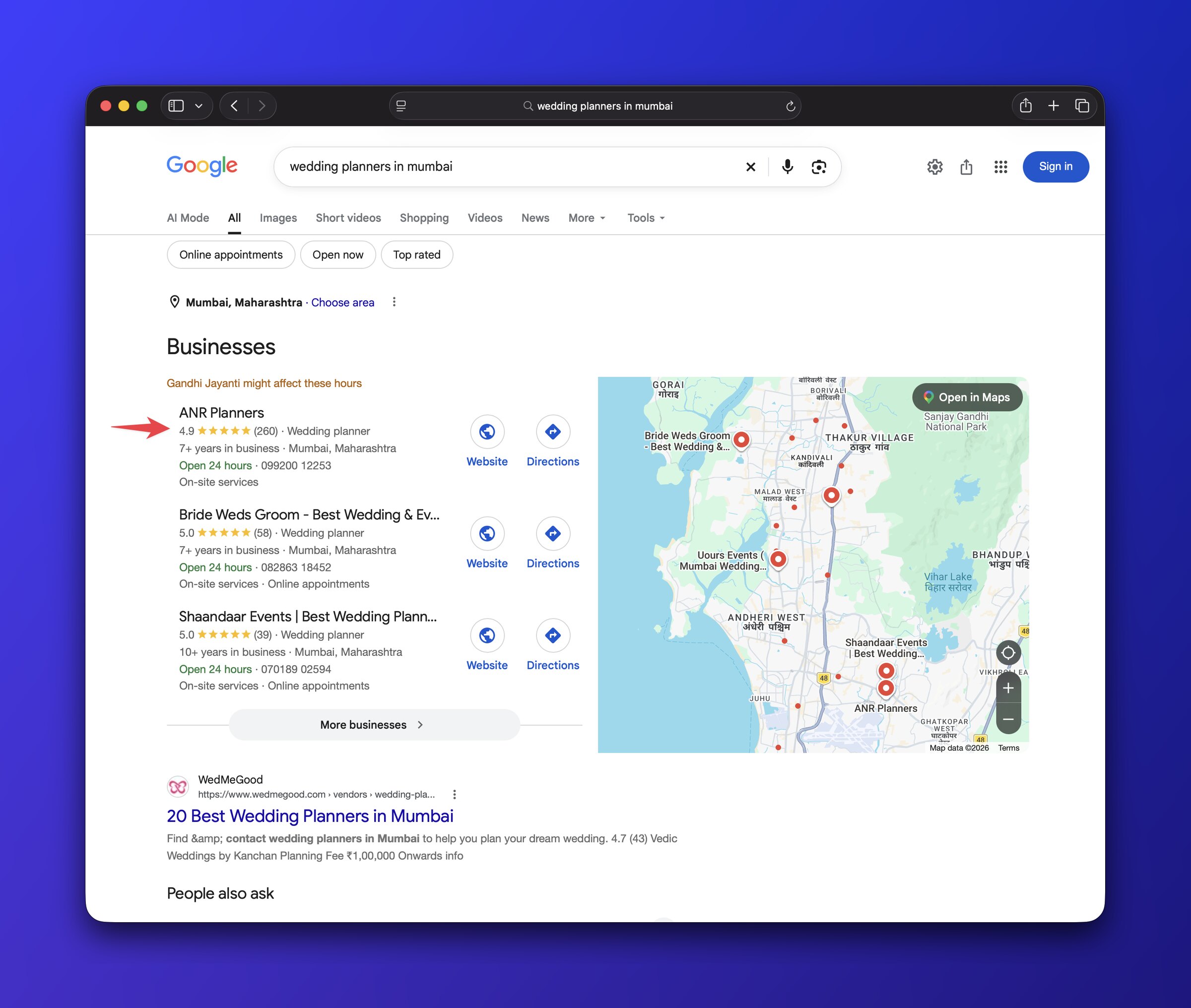The image size is (1191, 1008).
Task: Switch to the Images tab
Action: [x=278, y=218]
